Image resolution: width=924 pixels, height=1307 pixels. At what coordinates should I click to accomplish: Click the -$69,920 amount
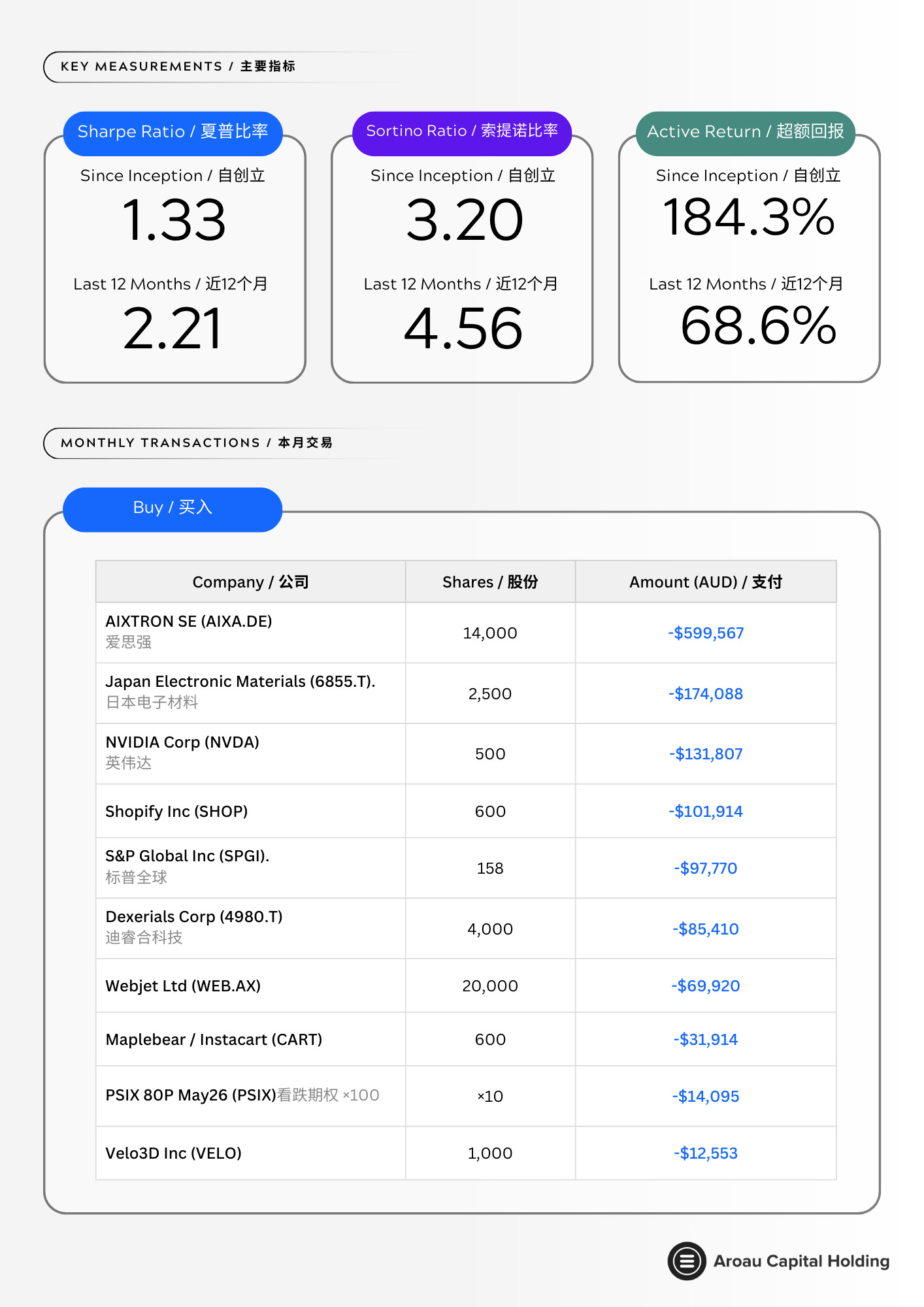pos(706,986)
